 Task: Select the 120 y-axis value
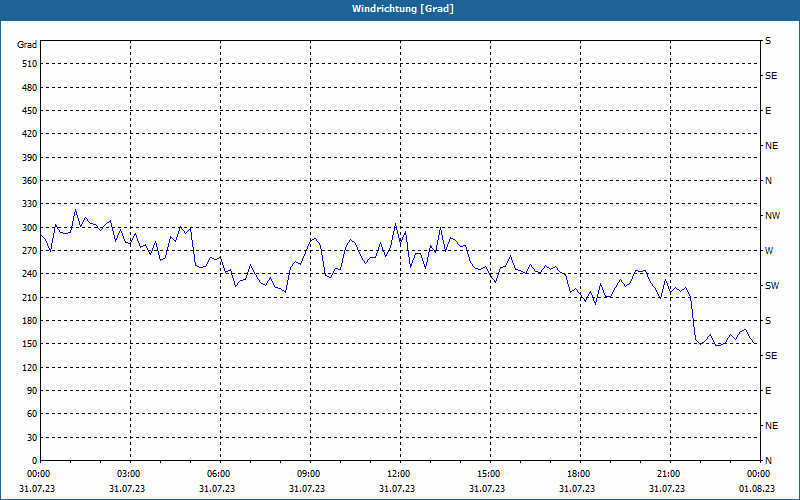[x=30, y=367]
